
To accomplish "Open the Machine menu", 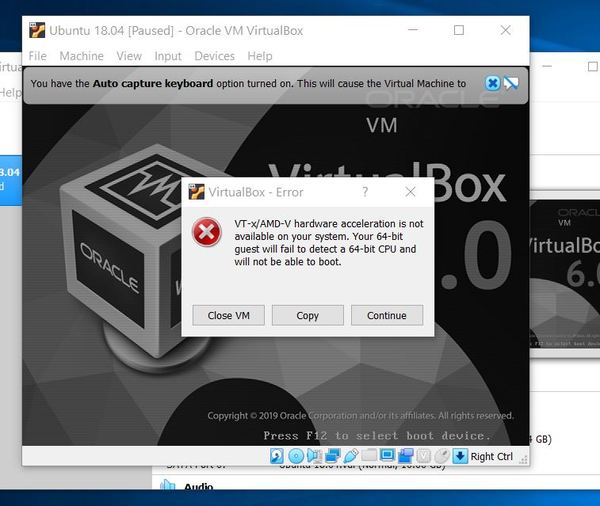I will pos(82,56).
